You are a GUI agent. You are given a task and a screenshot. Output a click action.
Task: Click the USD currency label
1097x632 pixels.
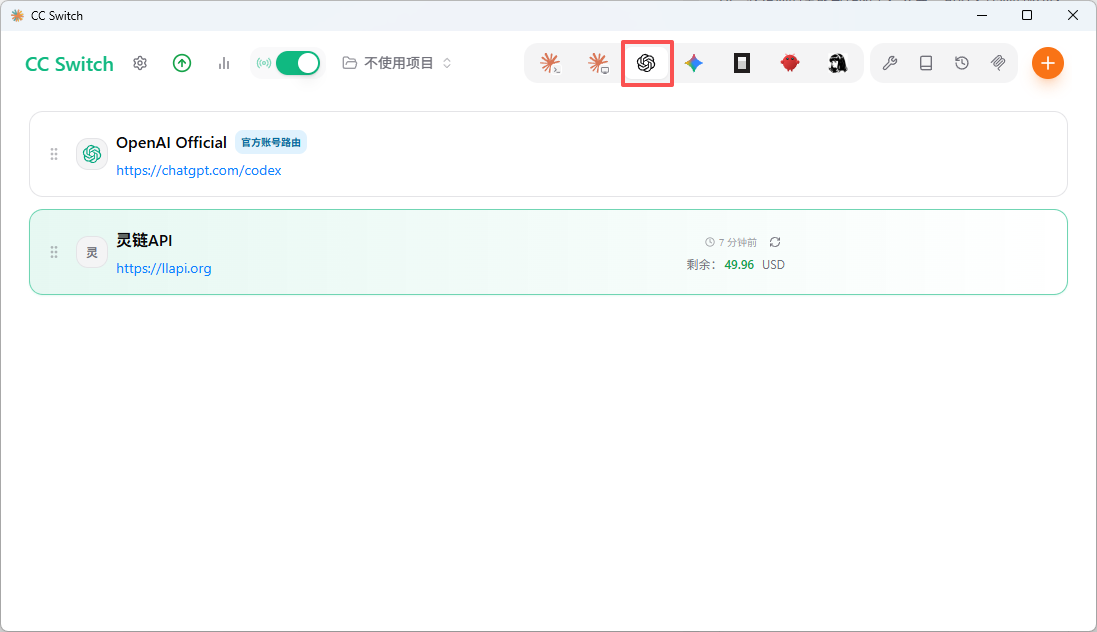click(x=773, y=265)
